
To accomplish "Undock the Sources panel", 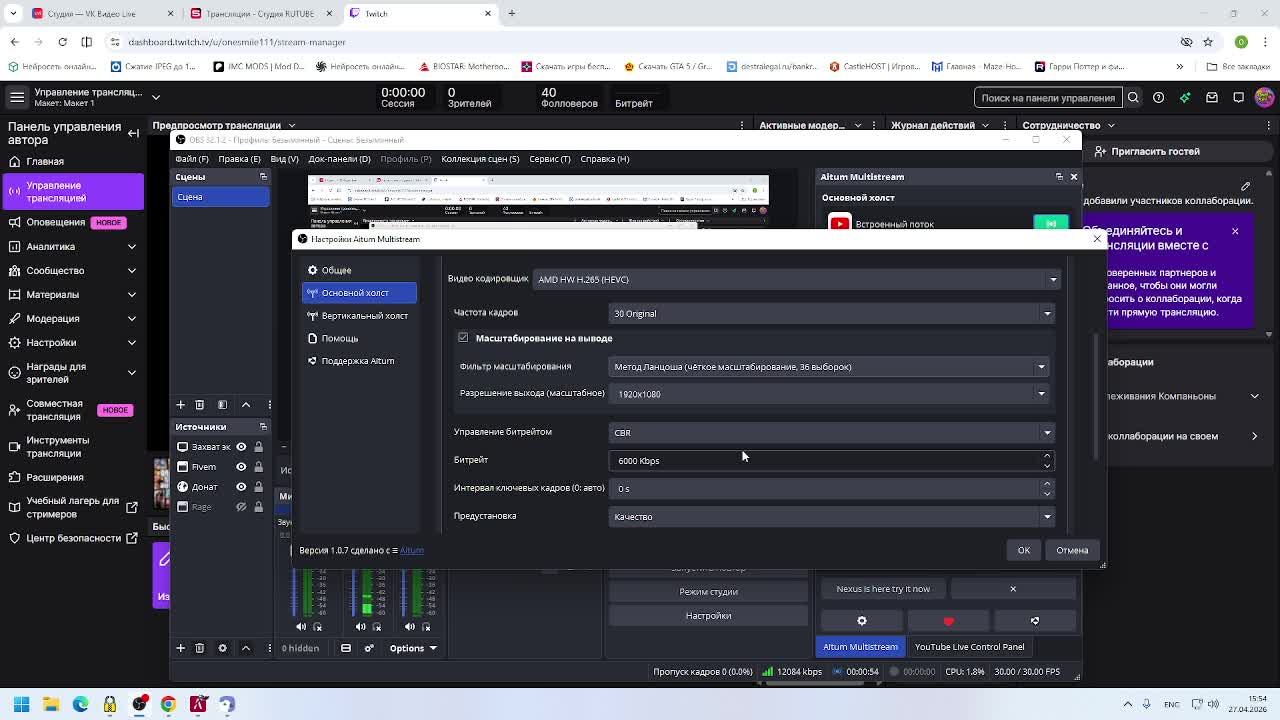I will tap(263, 427).
